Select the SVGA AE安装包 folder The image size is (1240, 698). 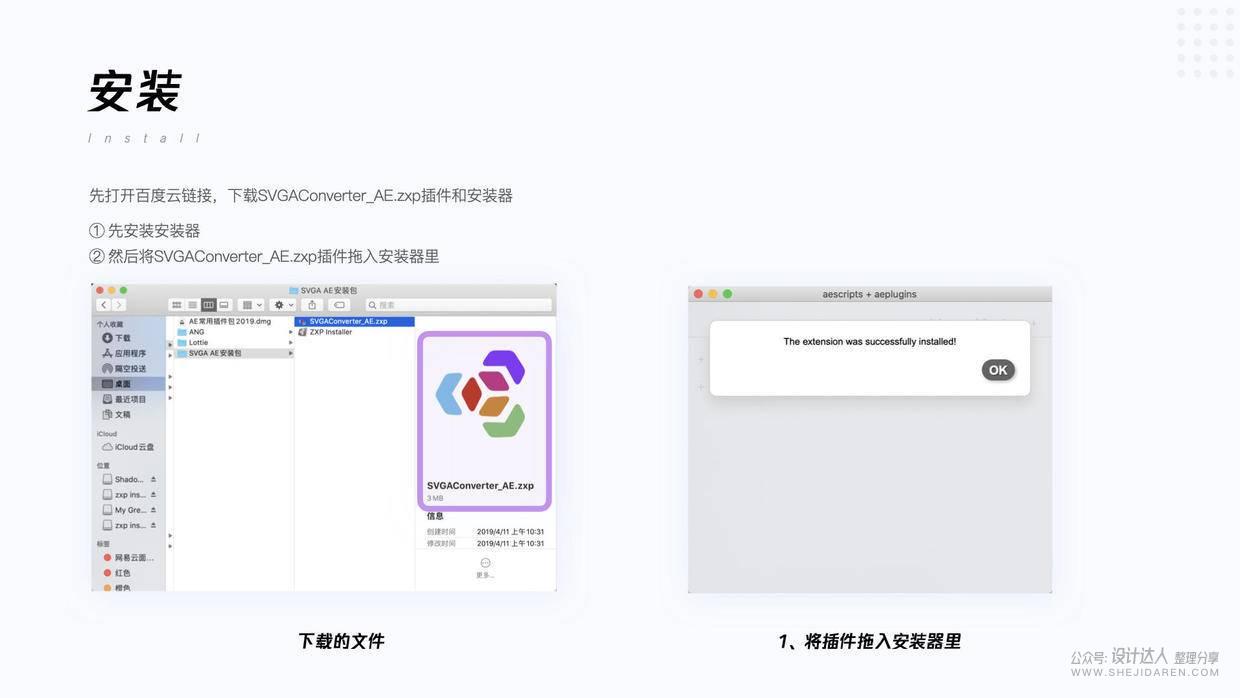click(x=232, y=353)
